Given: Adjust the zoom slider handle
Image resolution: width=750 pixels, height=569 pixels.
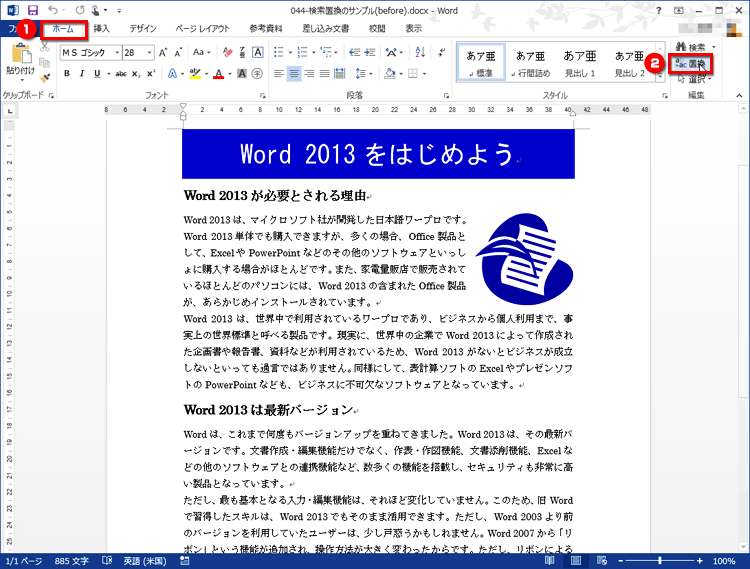Looking at the screenshot, I should (660, 560).
